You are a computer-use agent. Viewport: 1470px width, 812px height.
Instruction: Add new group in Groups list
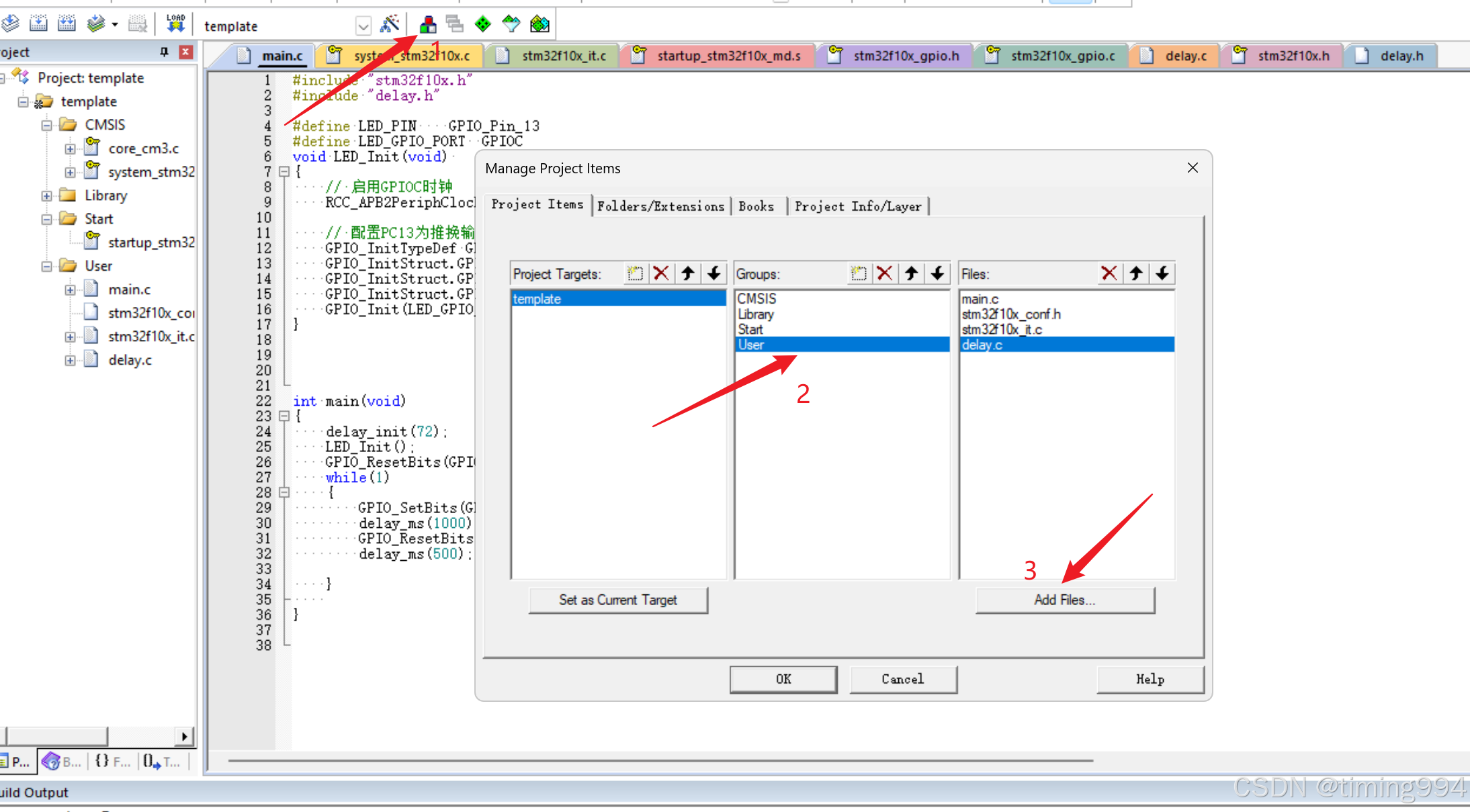point(858,273)
